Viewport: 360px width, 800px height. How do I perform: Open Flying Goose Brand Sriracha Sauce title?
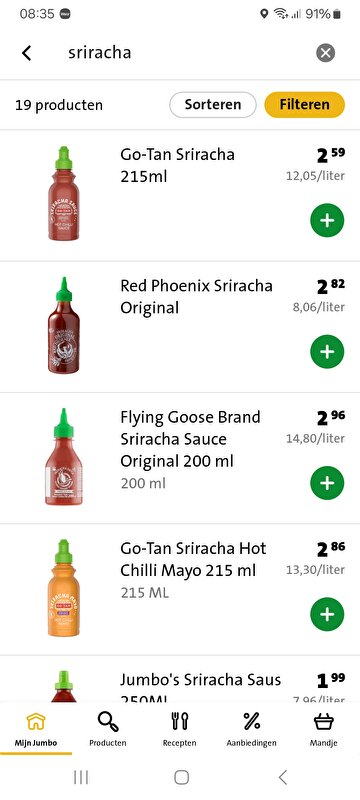(x=190, y=439)
